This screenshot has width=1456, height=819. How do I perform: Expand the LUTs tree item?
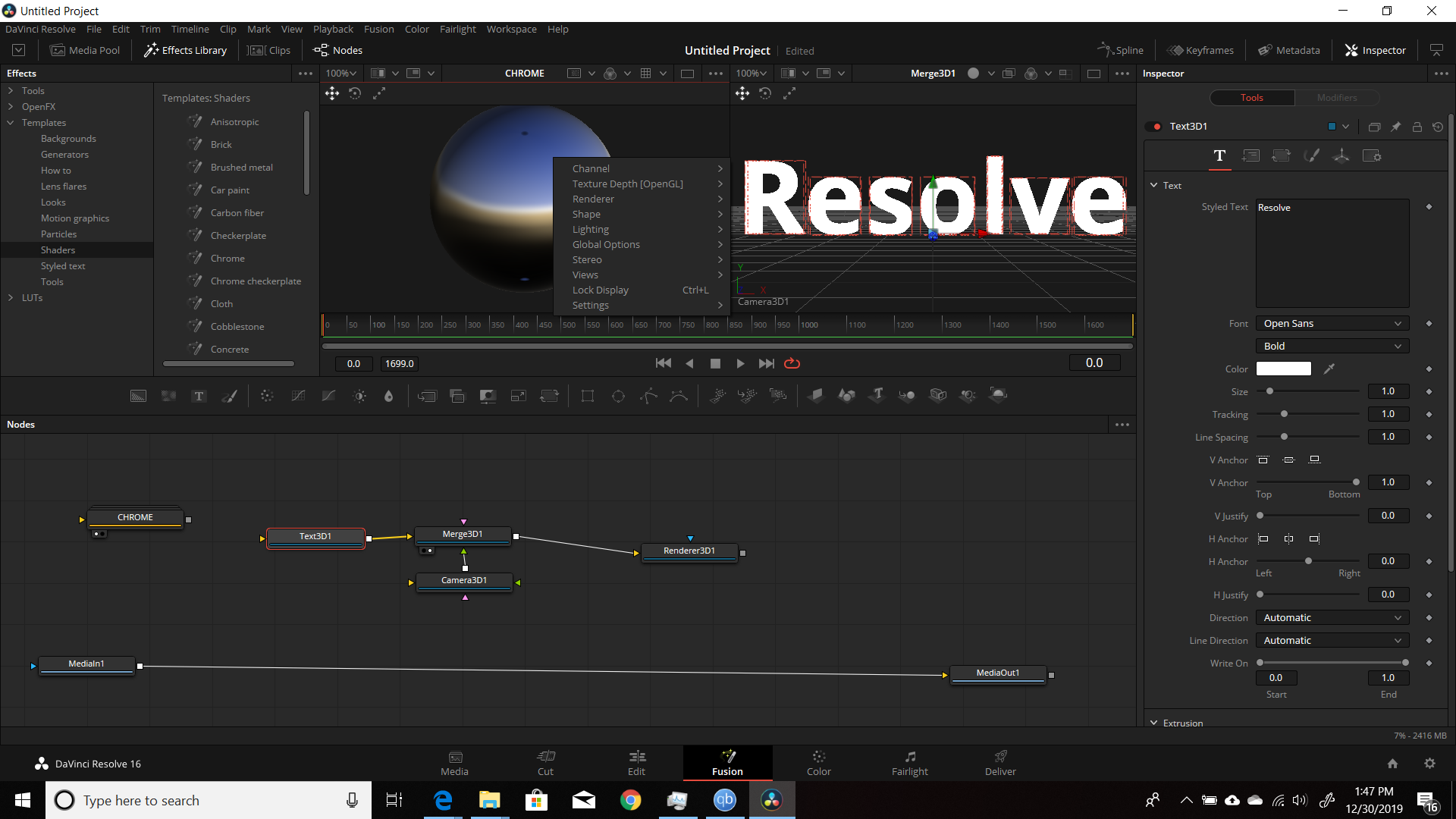[11, 297]
